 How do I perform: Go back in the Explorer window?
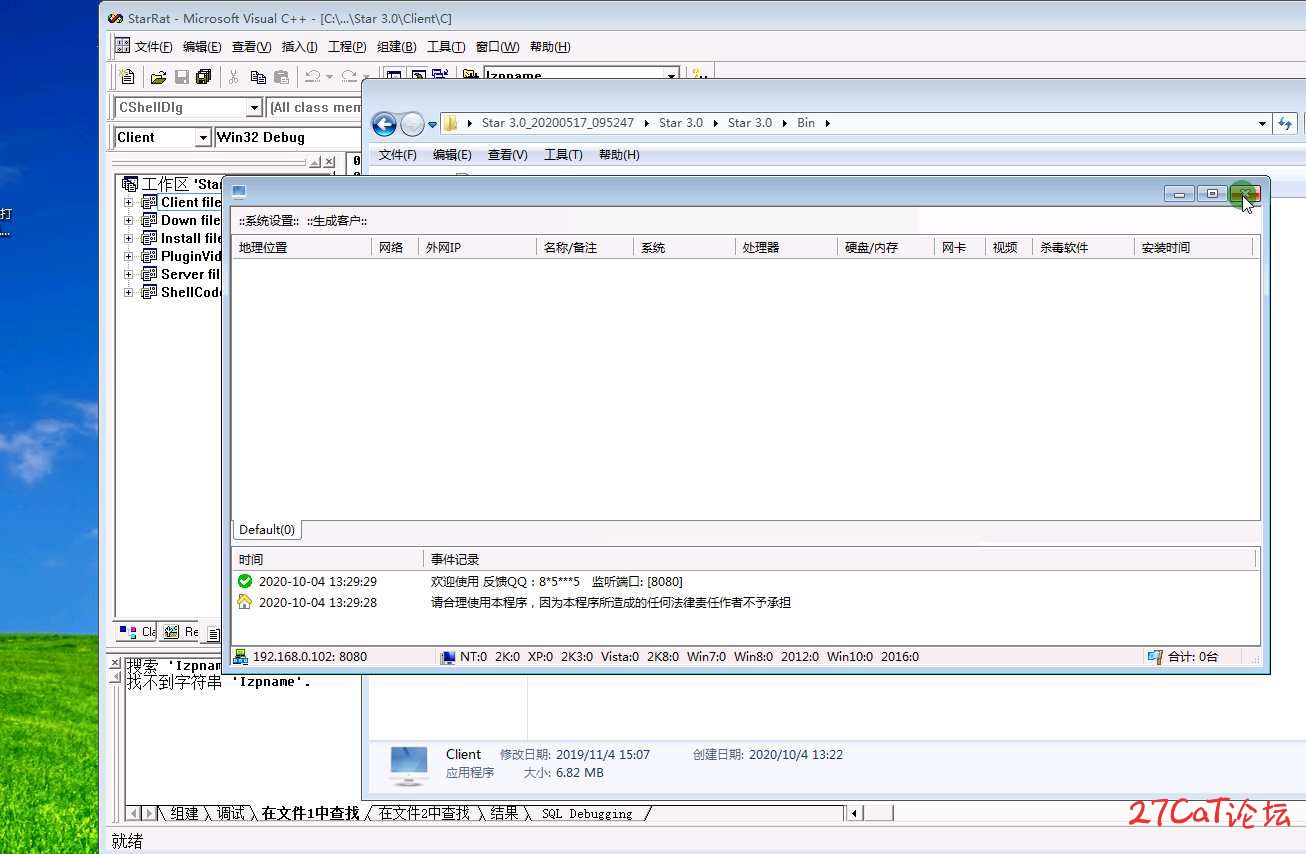tap(384, 124)
